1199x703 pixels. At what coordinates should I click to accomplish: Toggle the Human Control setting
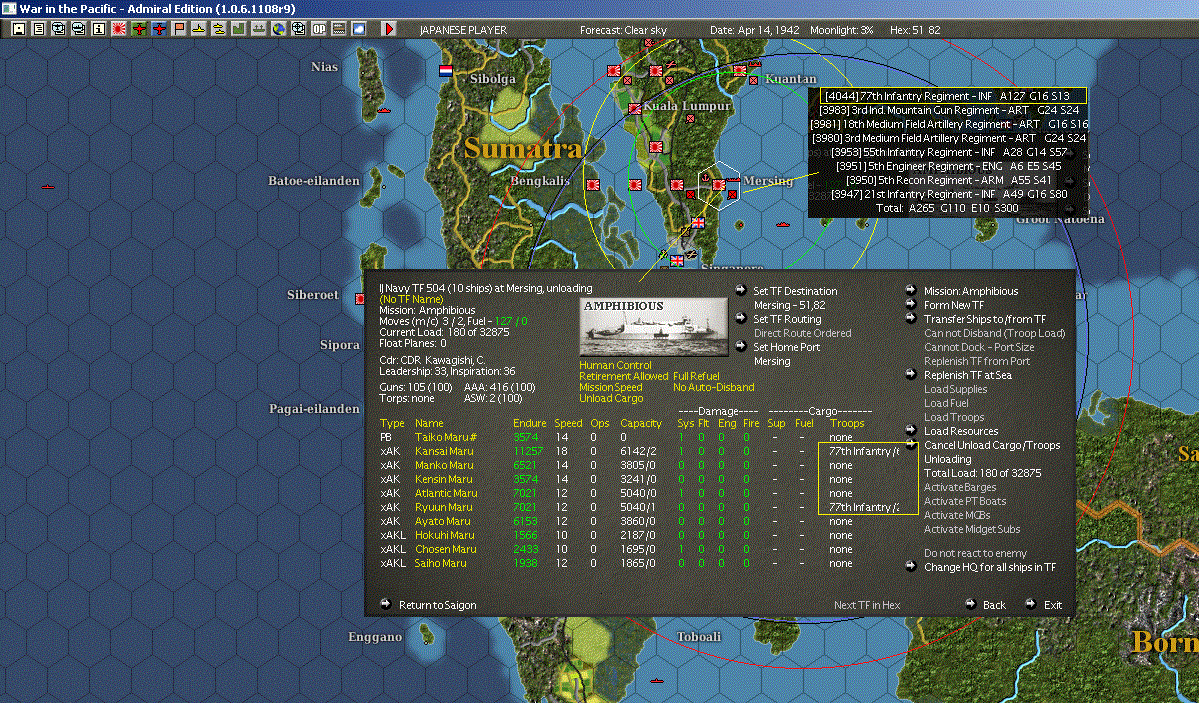click(616, 366)
